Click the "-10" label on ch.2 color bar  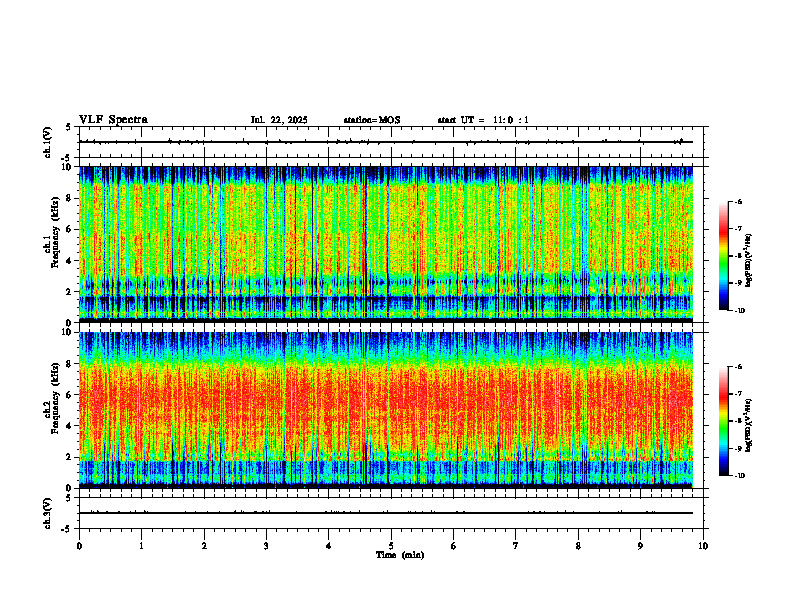739,476
